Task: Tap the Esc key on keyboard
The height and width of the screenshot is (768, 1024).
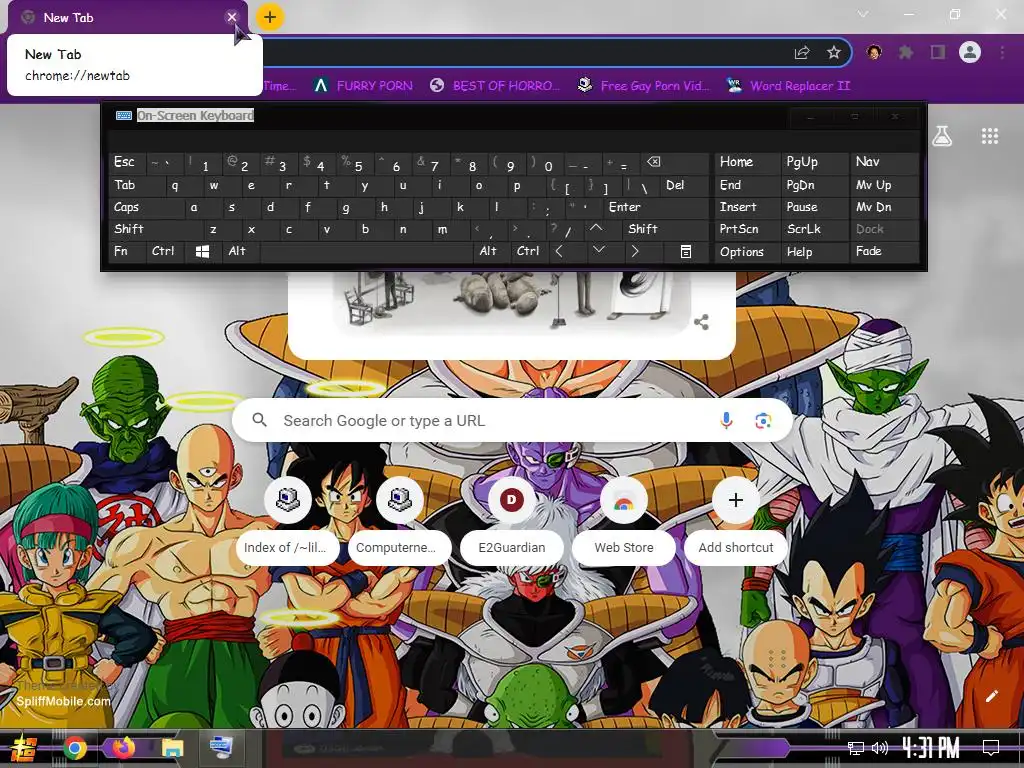Action: [127, 162]
